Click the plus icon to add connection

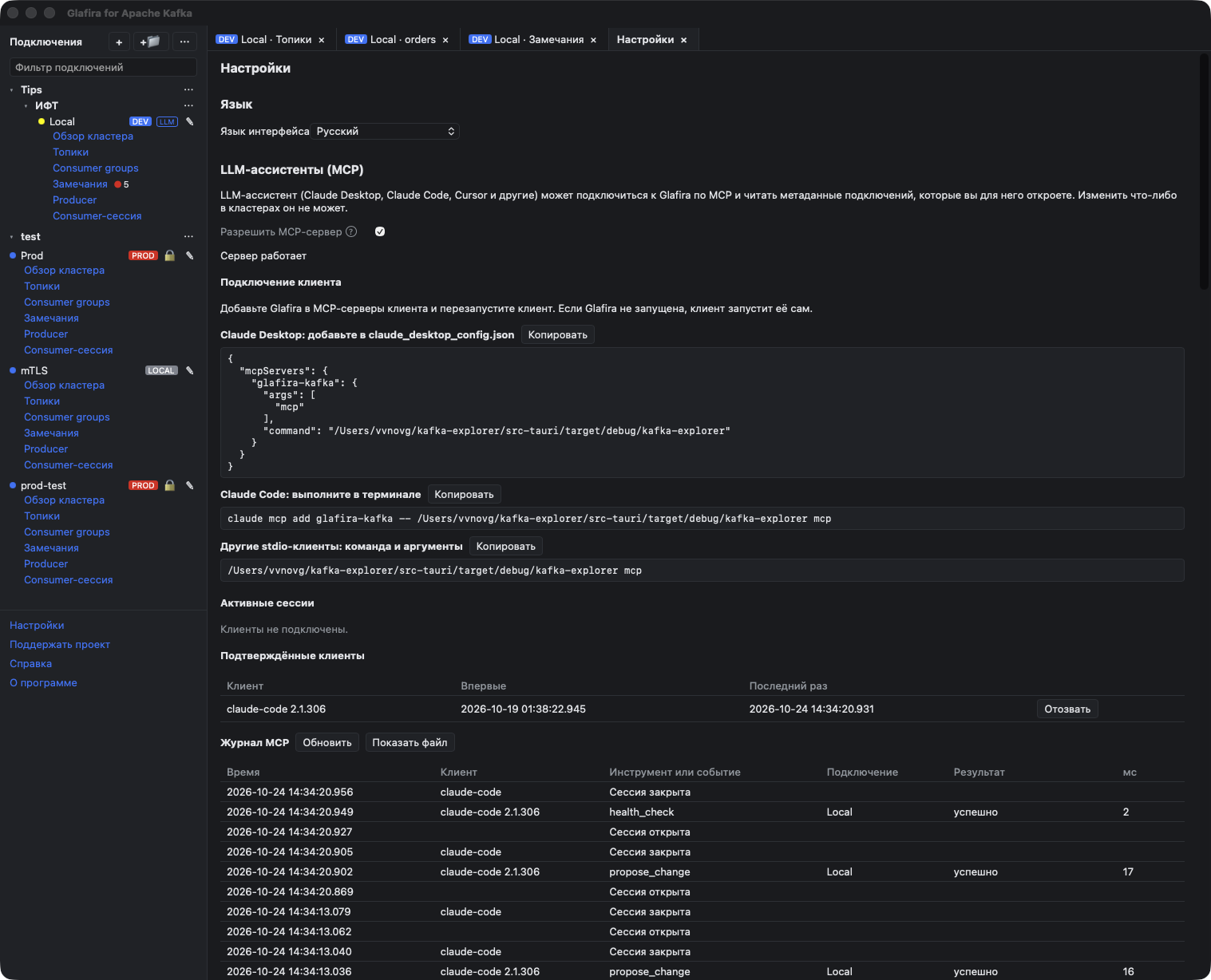pyautogui.click(x=119, y=41)
